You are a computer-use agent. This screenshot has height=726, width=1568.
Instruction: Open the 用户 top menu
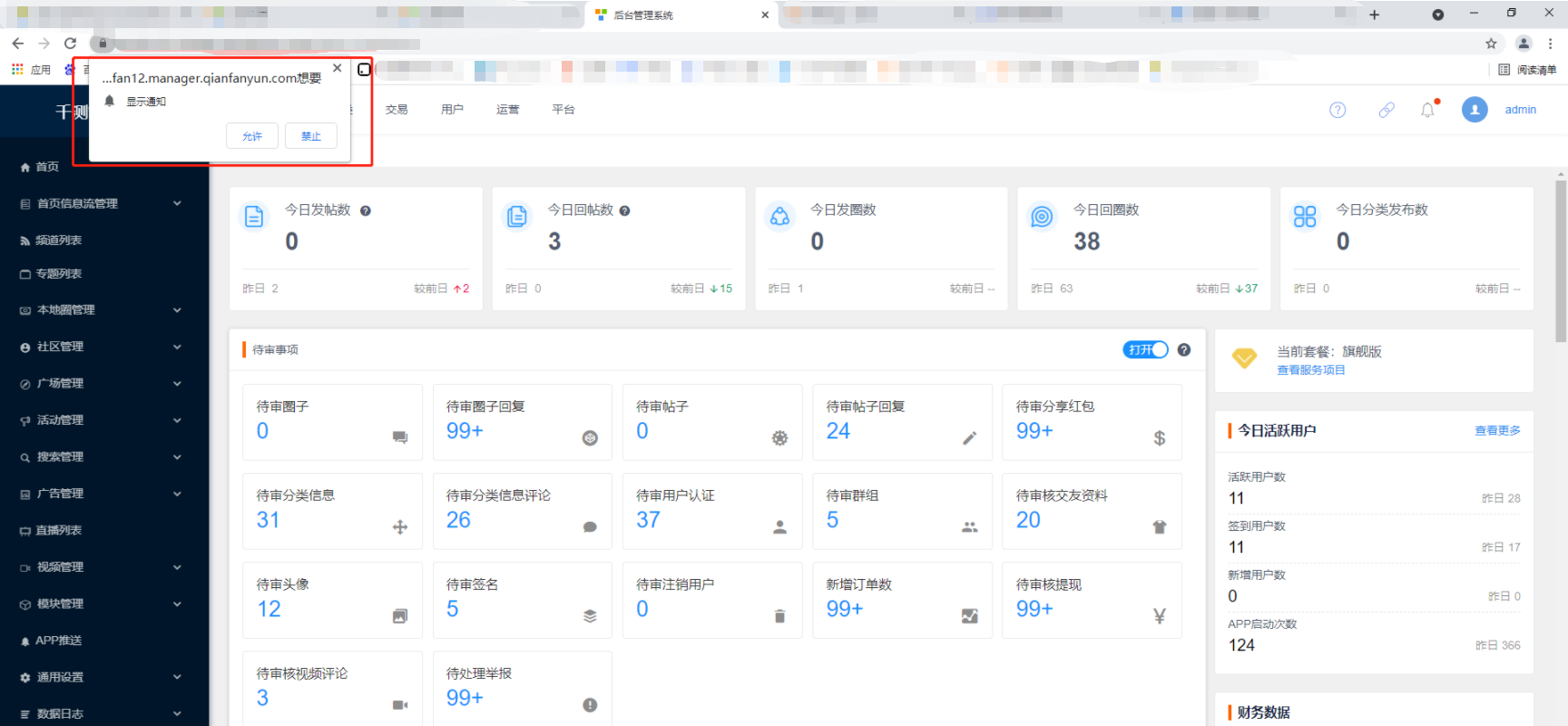point(452,110)
